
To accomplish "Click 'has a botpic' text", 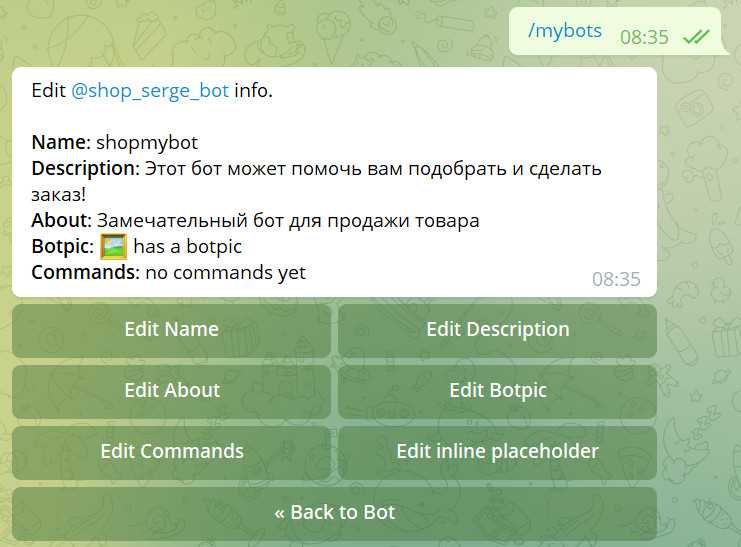I will pos(188,246).
